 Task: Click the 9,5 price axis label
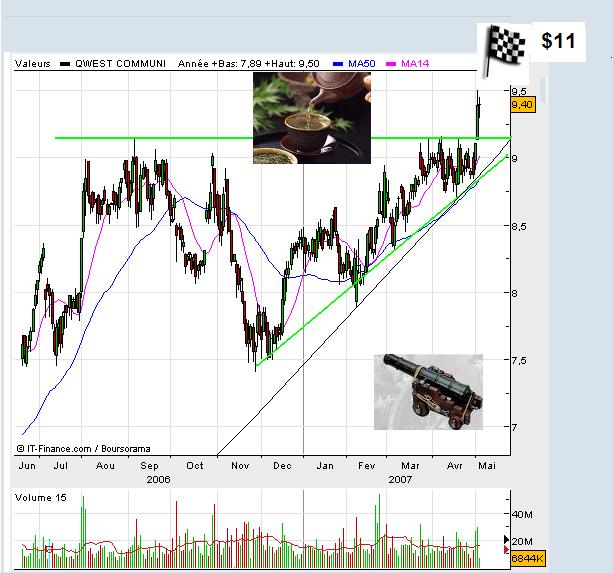pyautogui.click(x=519, y=91)
